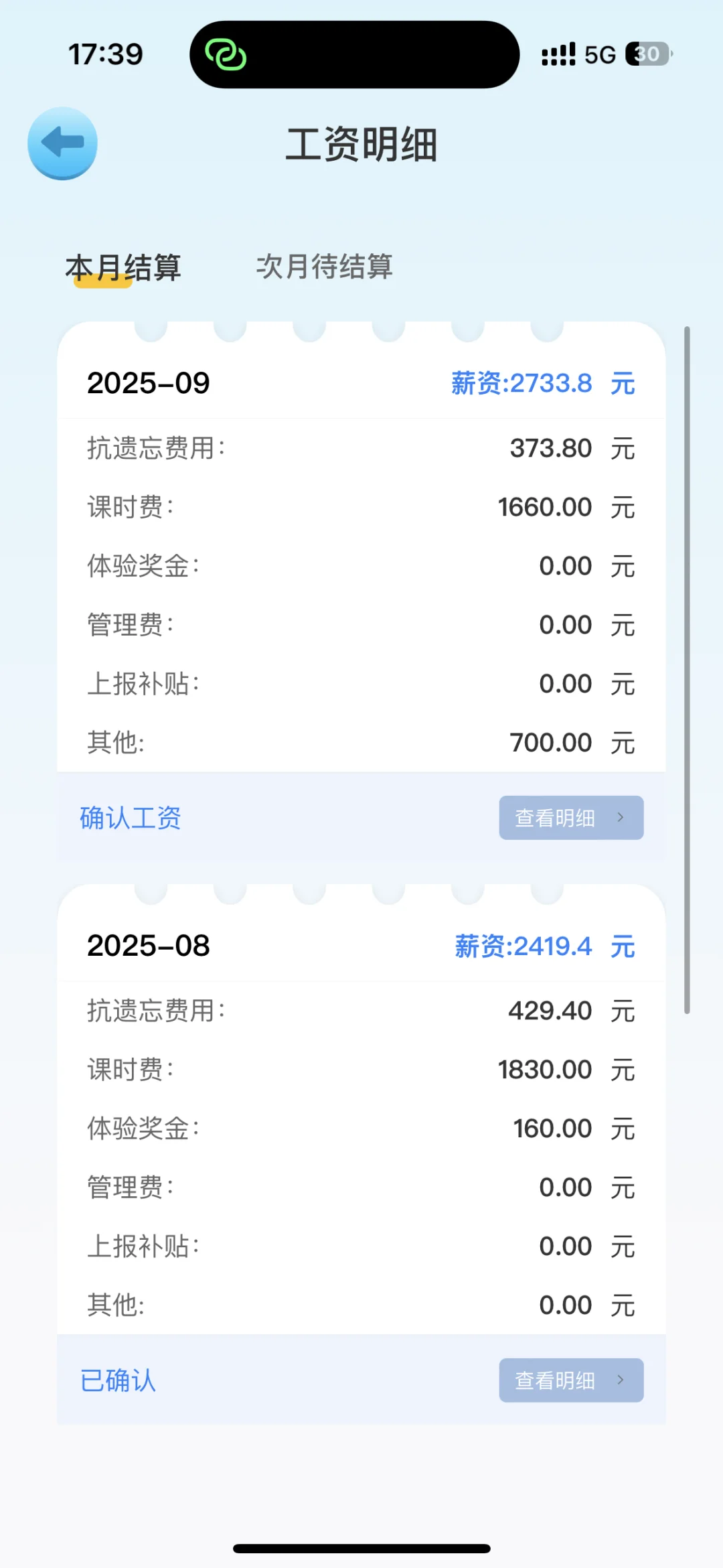Tap the 2025-08 salary total 2419.4 元
Viewport: 723px width, 1568px height.
click(544, 946)
